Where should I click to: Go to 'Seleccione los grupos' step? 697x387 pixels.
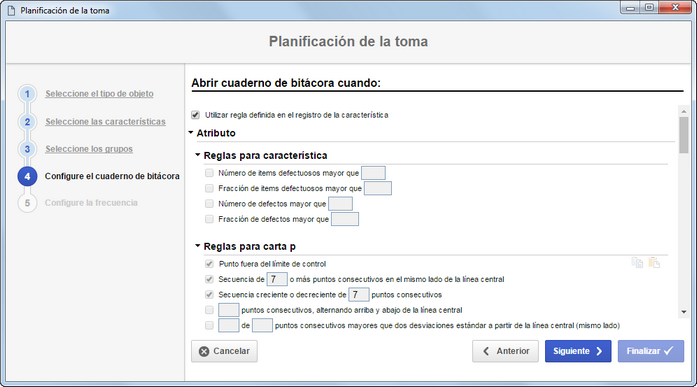point(89,149)
